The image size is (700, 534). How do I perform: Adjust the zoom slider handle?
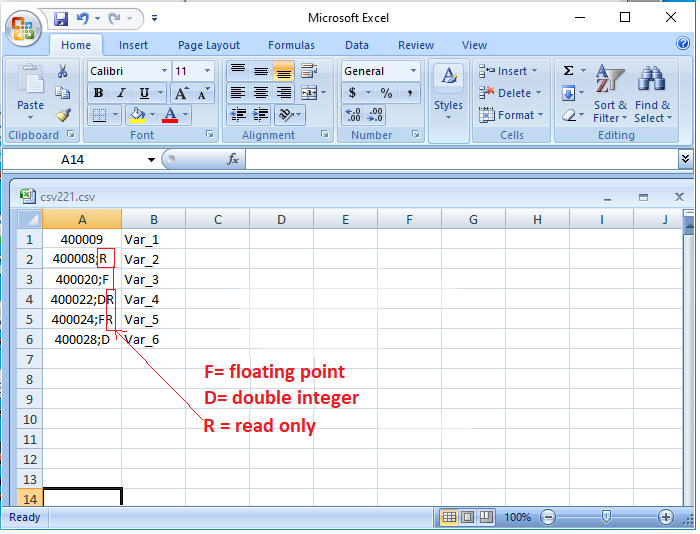tap(606, 517)
